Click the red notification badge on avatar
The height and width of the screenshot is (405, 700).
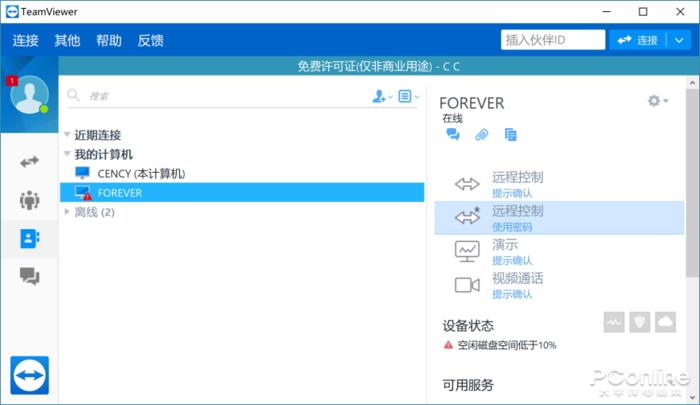click(x=12, y=81)
